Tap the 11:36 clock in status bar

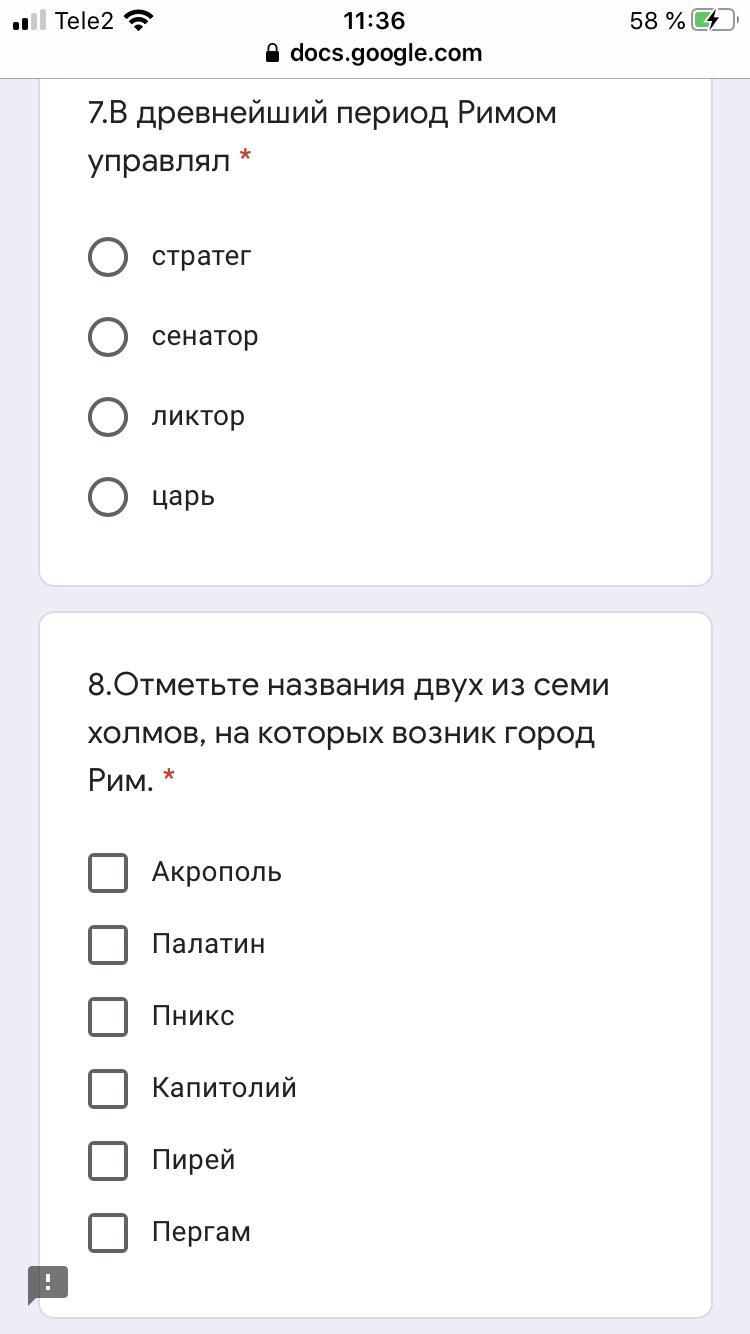pos(374,21)
